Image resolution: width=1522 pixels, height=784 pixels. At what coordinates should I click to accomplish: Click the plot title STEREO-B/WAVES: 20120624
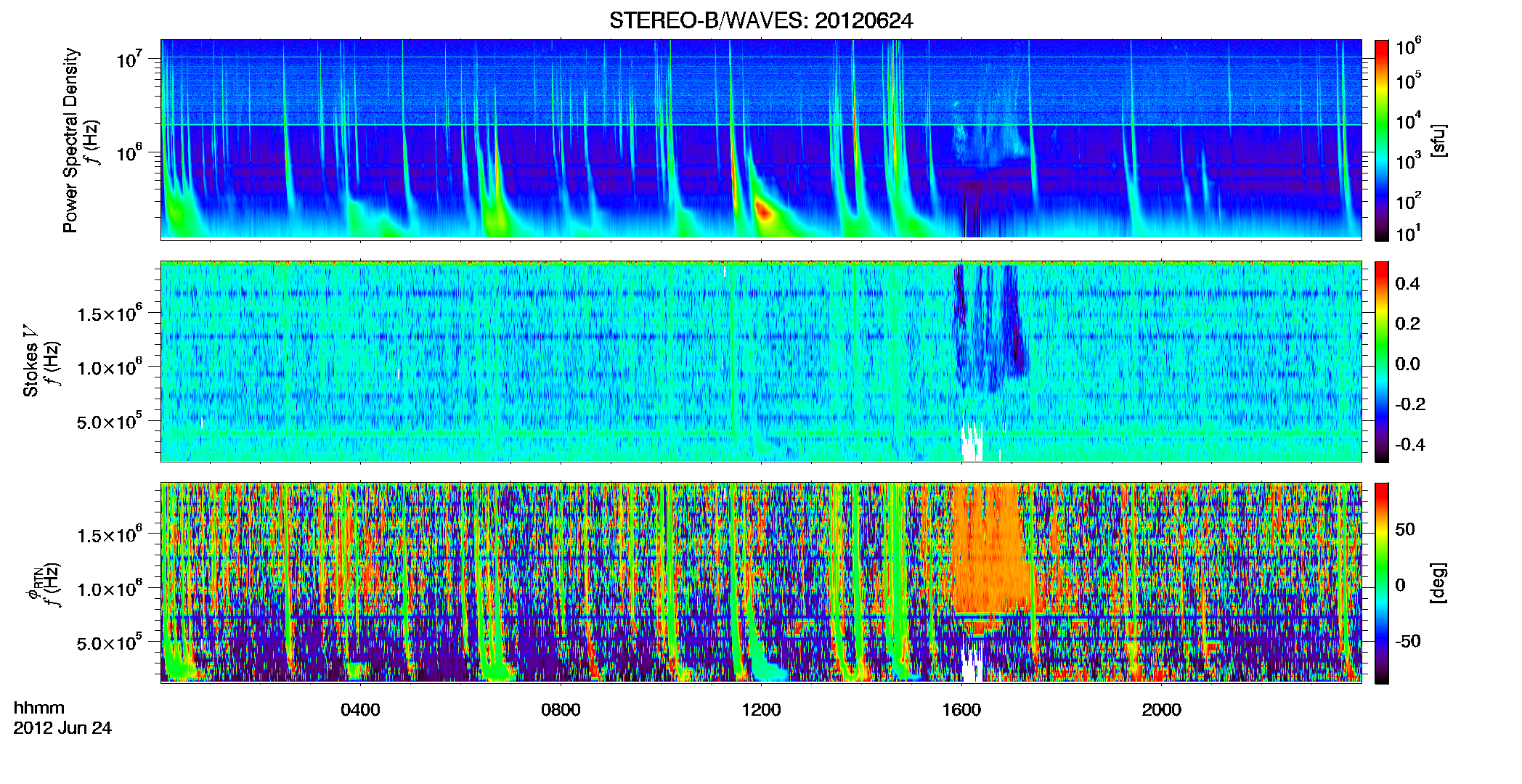pyautogui.click(x=760, y=20)
